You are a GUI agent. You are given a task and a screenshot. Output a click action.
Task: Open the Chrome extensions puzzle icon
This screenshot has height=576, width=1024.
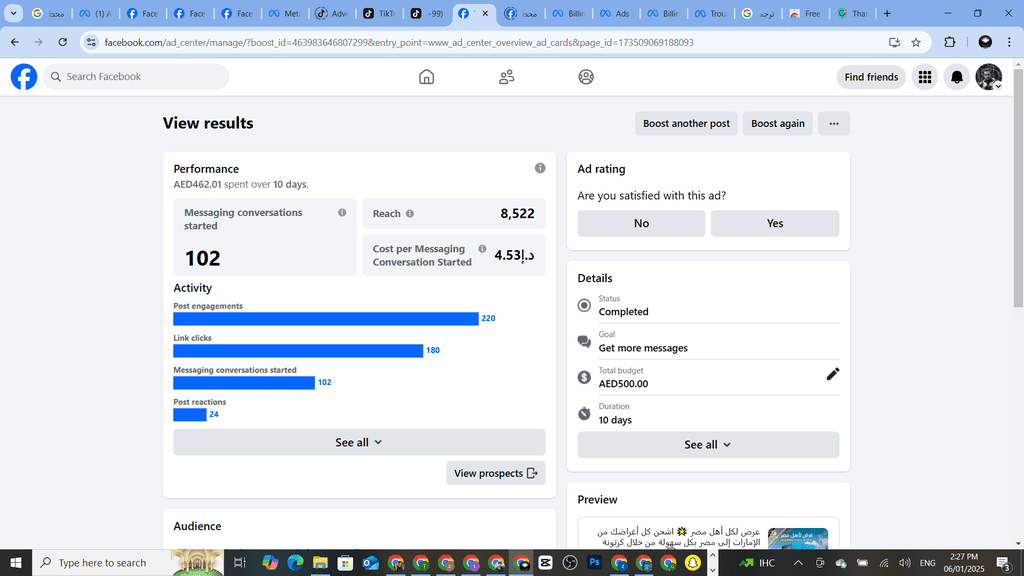[950, 42]
